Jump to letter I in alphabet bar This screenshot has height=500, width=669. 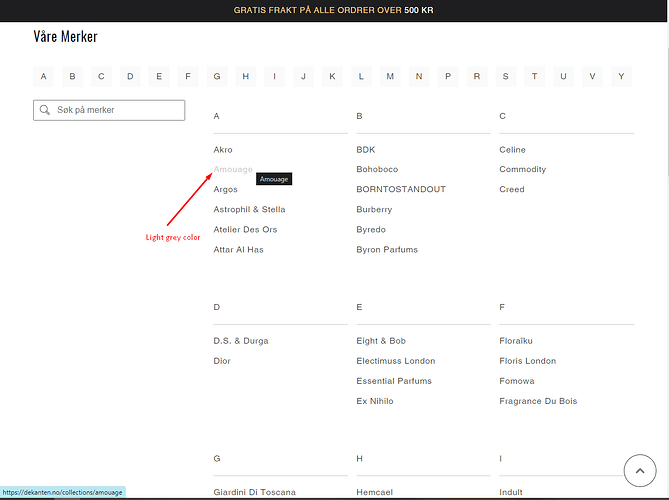click(274, 76)
